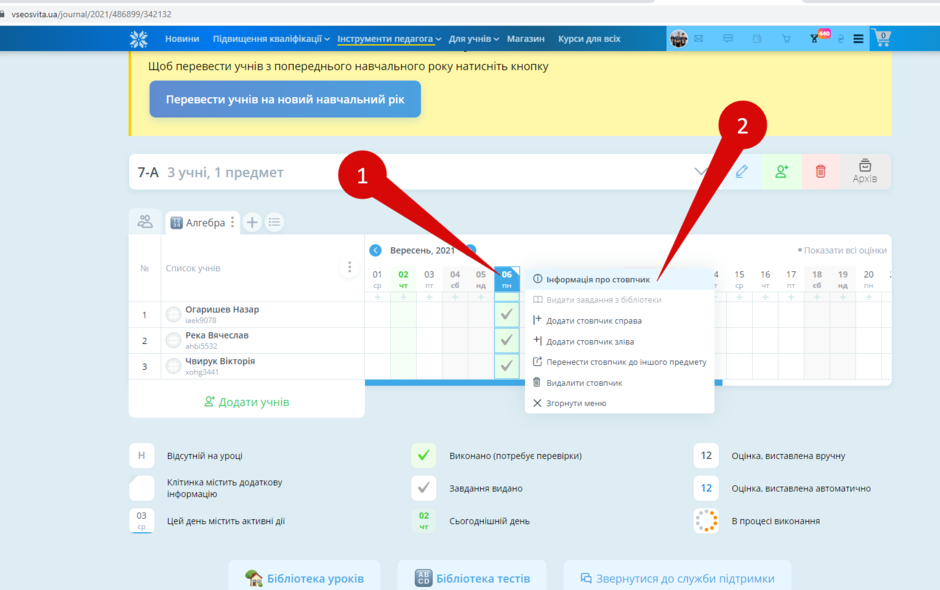The image size is (940, 590).
Task: Click Додати учнів link
Action: pos(246,402)
